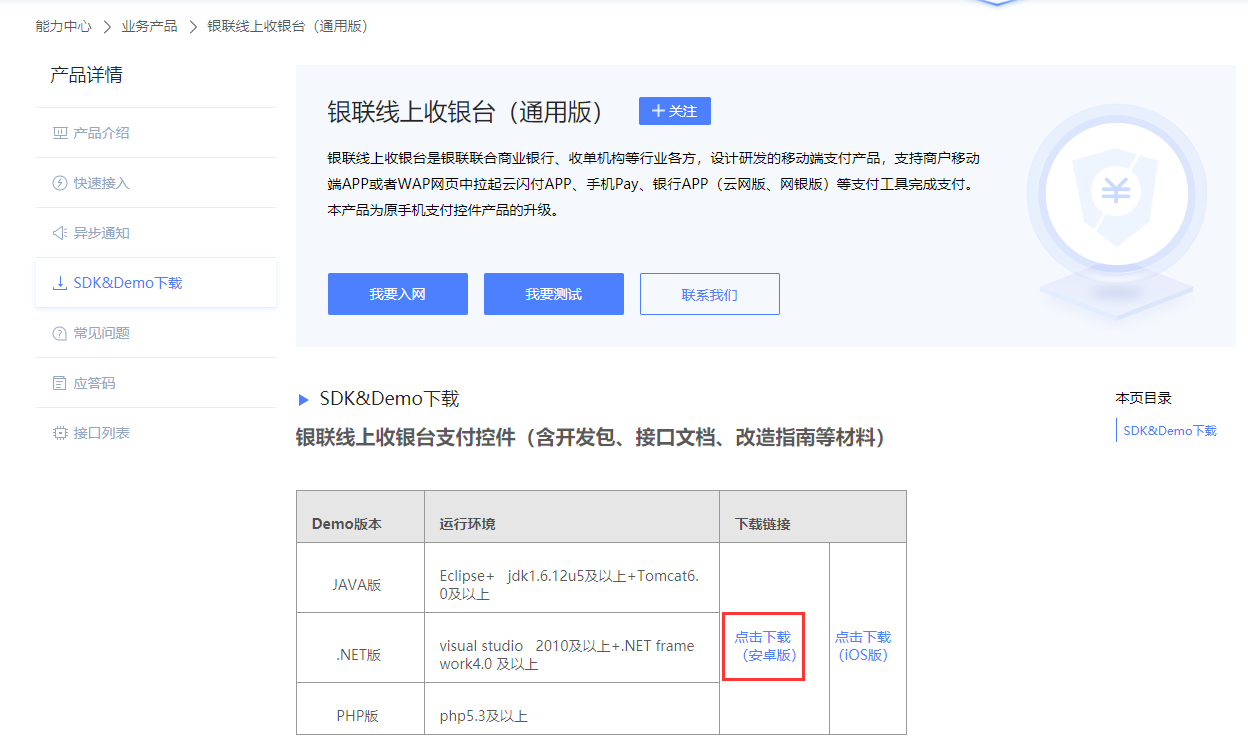The width and height of the screenshot is (1248, 752).
Task: Open 联系我们 contact button
Action: pyautogui.click(x=710, y=294)
